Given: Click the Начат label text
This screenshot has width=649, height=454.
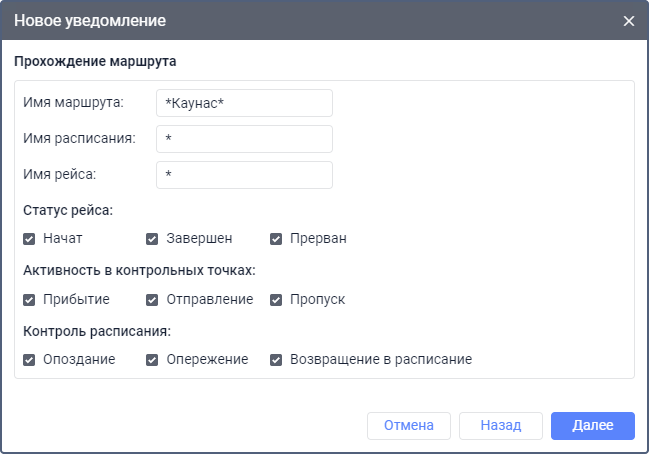Looking at the screenshot, I should [62, 239].
